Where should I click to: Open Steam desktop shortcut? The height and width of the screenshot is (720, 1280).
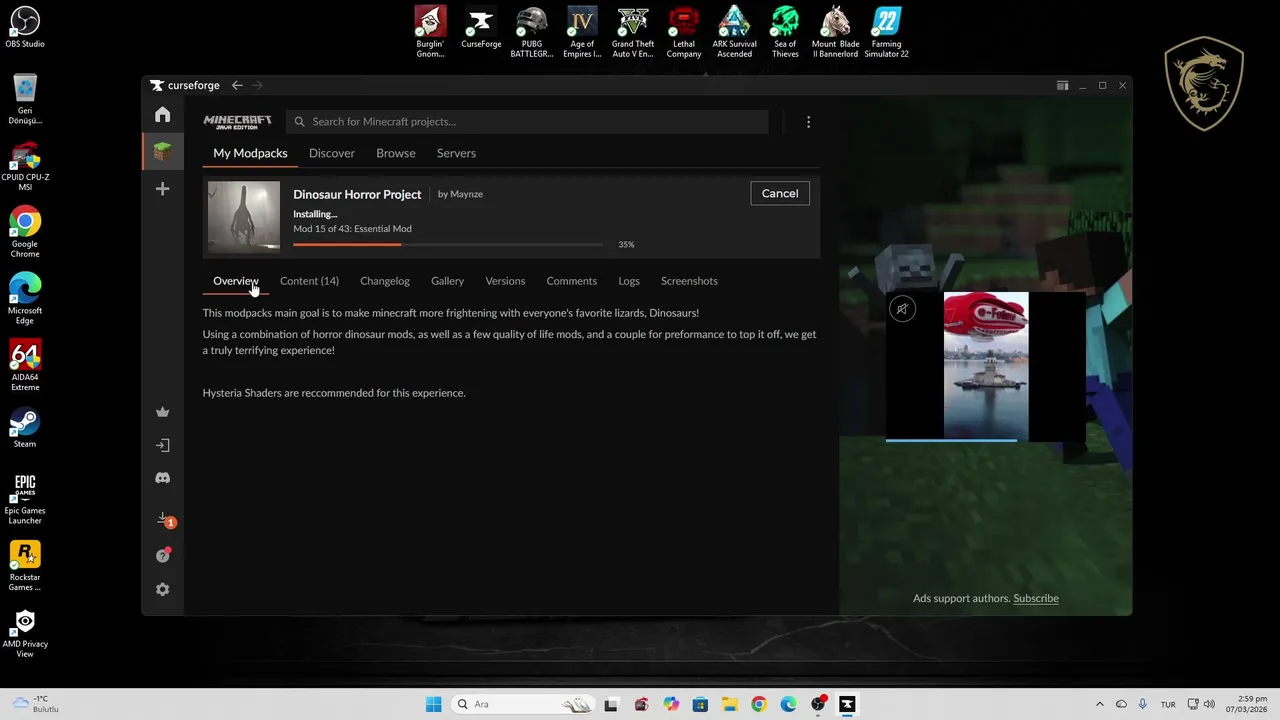25,428
